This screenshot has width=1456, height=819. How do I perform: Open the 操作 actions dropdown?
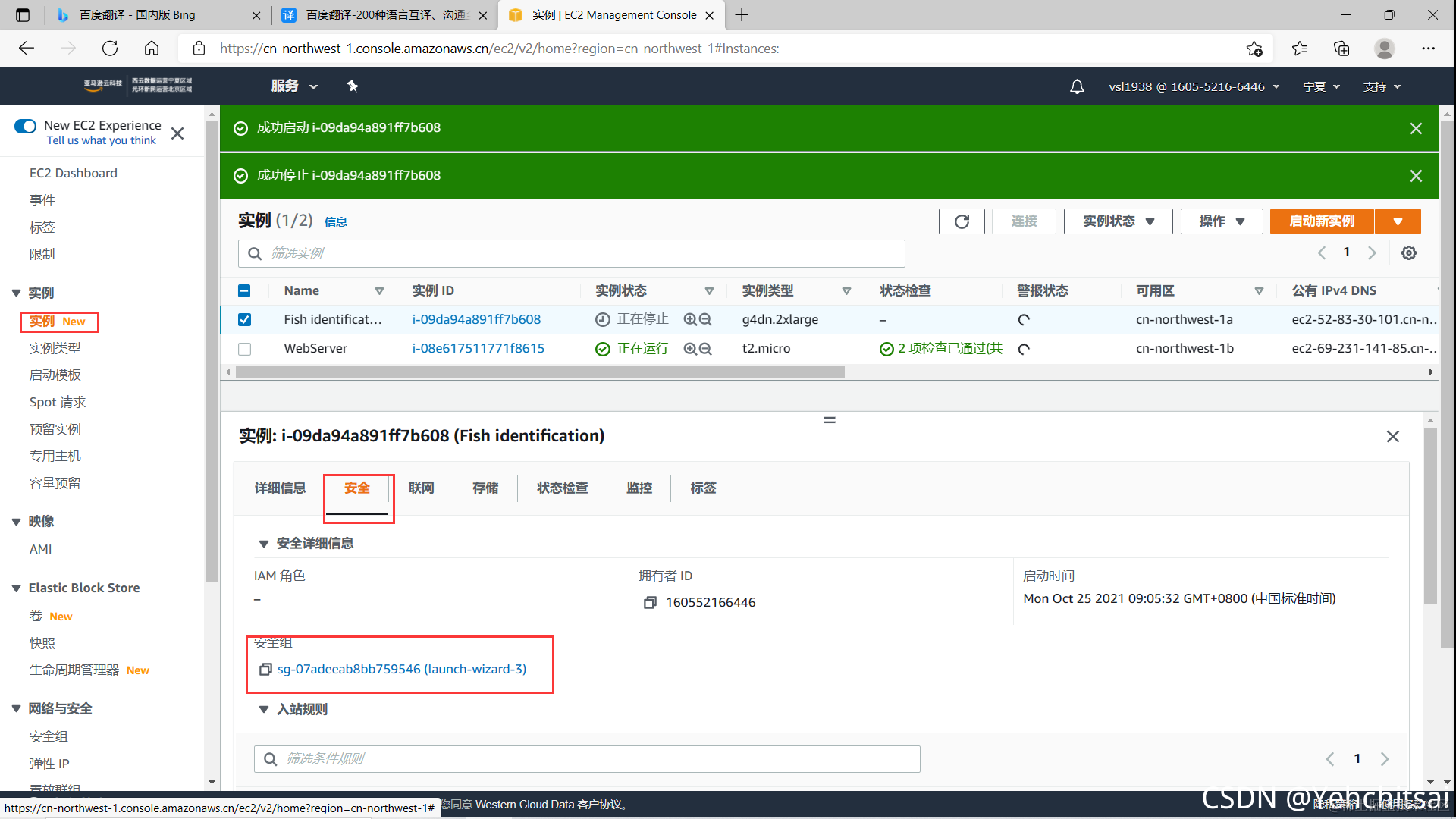click(1221, 221)
